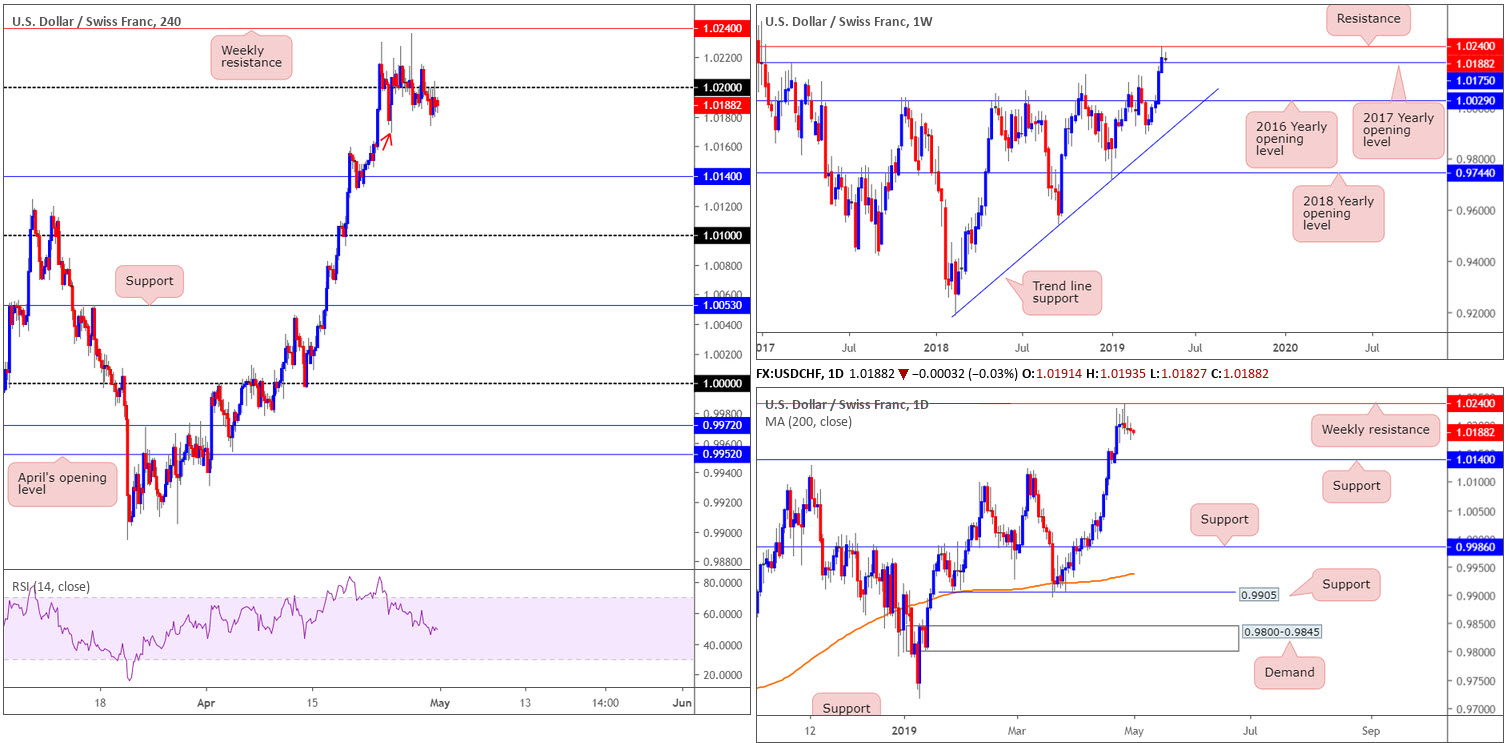
Task: Click the "Support" callout beside the 0.9905 level
Action: click(1344, 584)
